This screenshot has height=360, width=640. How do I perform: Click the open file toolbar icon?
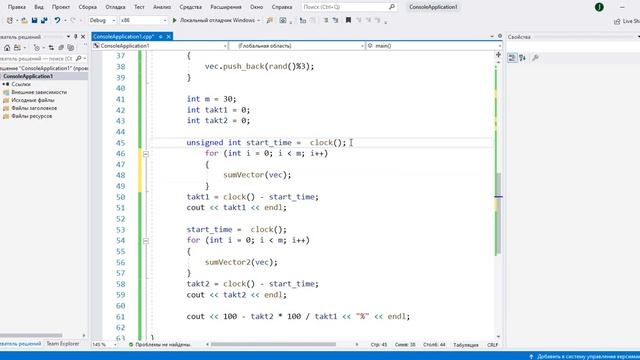click(24, 20)
